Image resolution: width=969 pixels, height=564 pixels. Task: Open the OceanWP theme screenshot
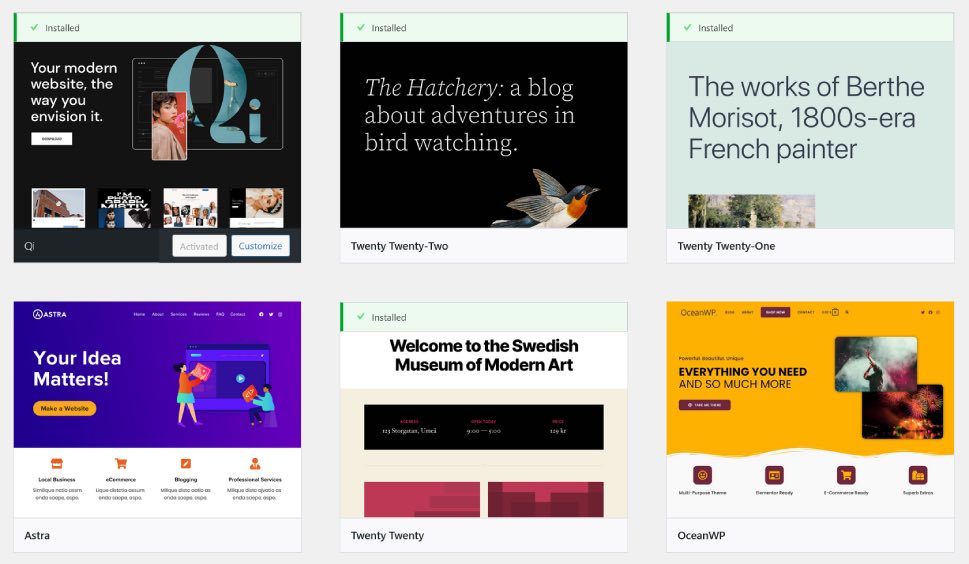coord(810,410)
